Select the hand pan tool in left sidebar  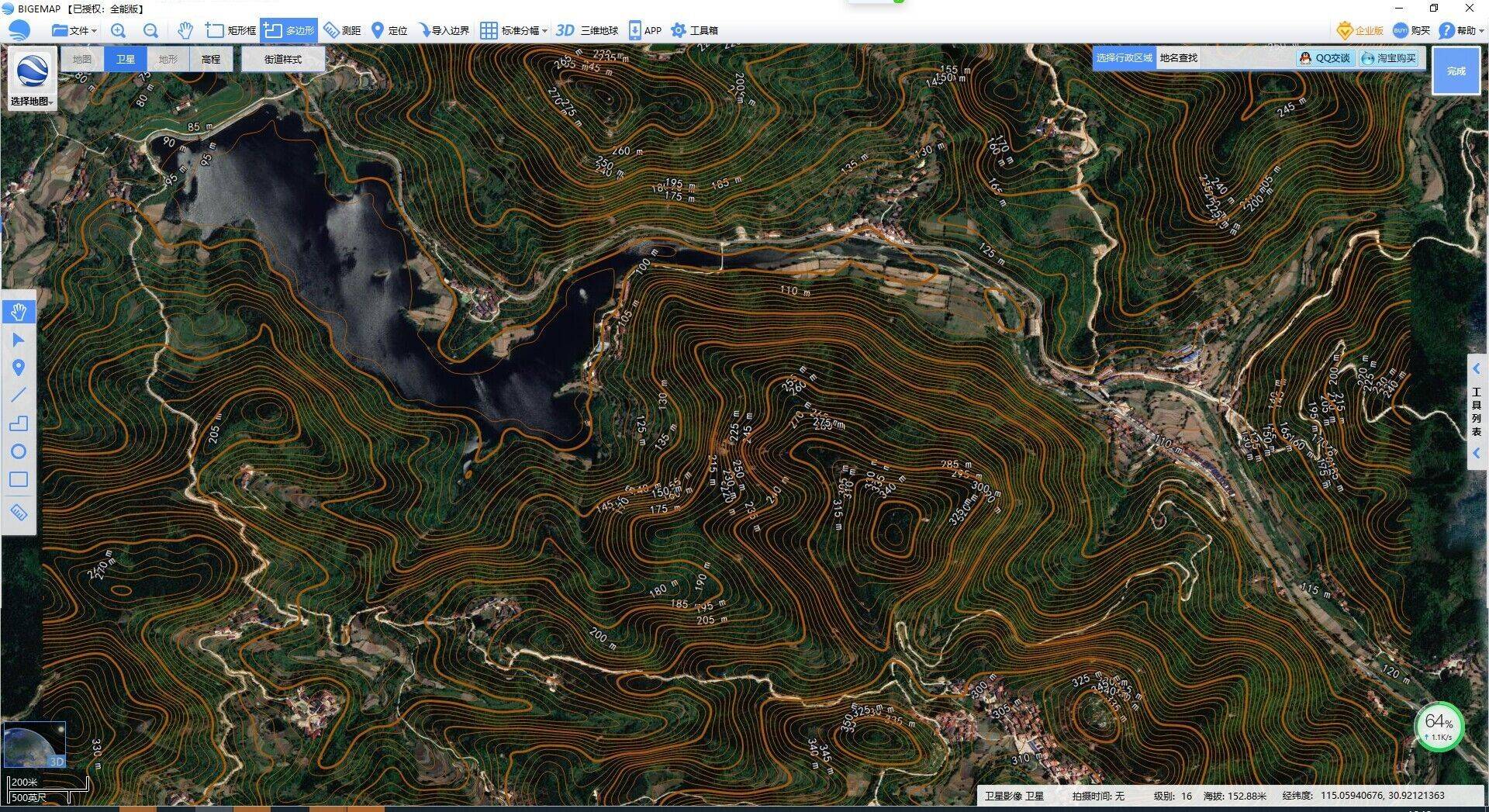click(19, 312)
